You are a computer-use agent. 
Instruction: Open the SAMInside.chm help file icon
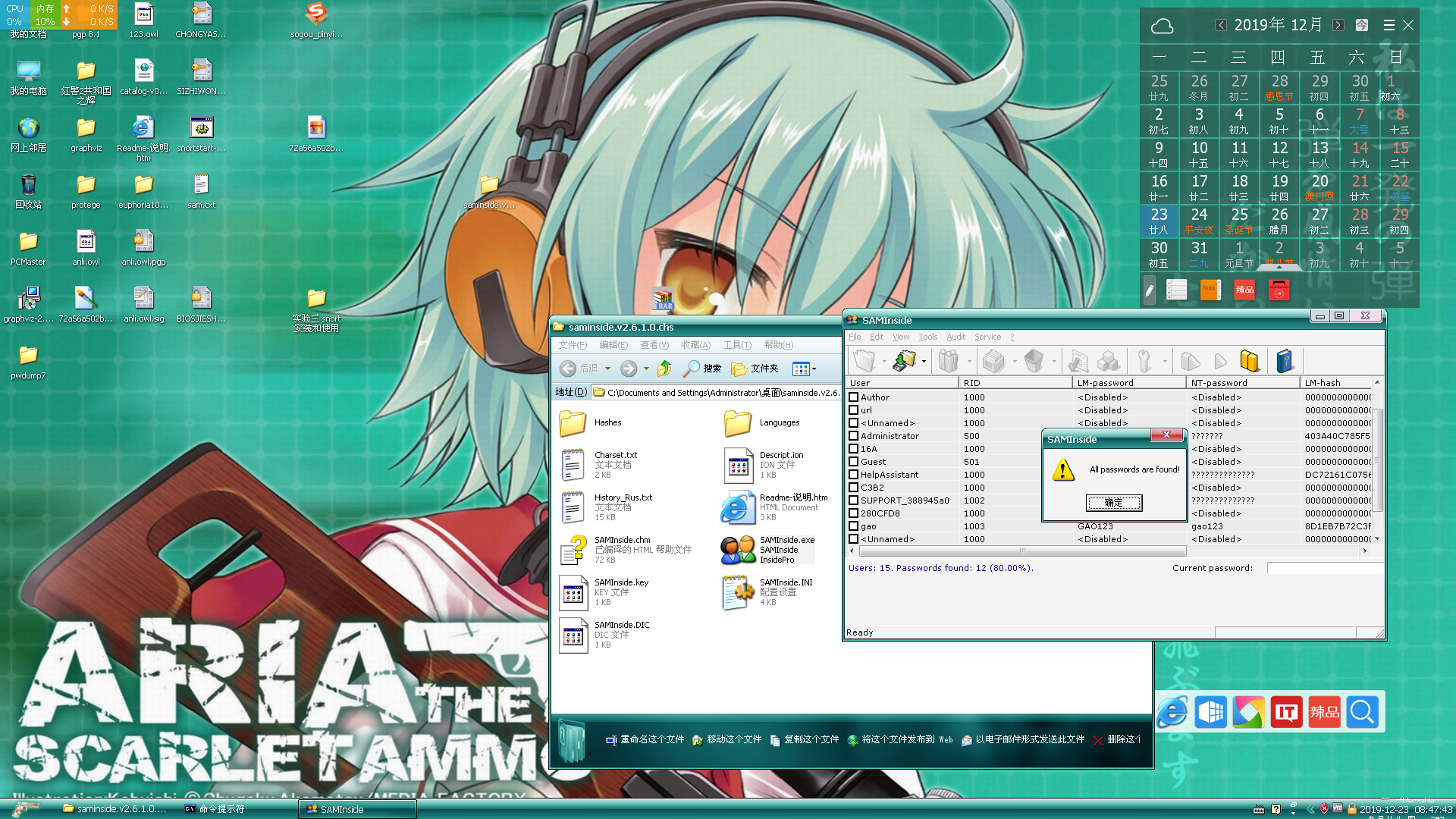click(573, 550)
